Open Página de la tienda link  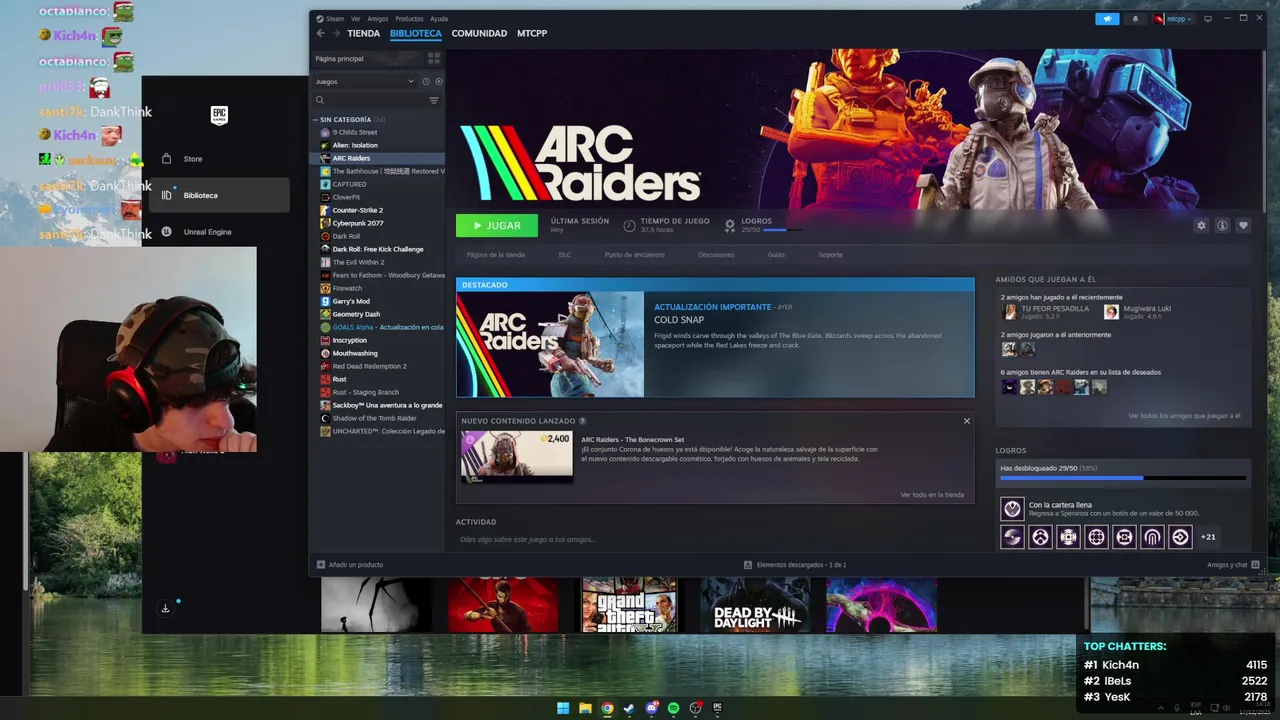pos(496,255)
